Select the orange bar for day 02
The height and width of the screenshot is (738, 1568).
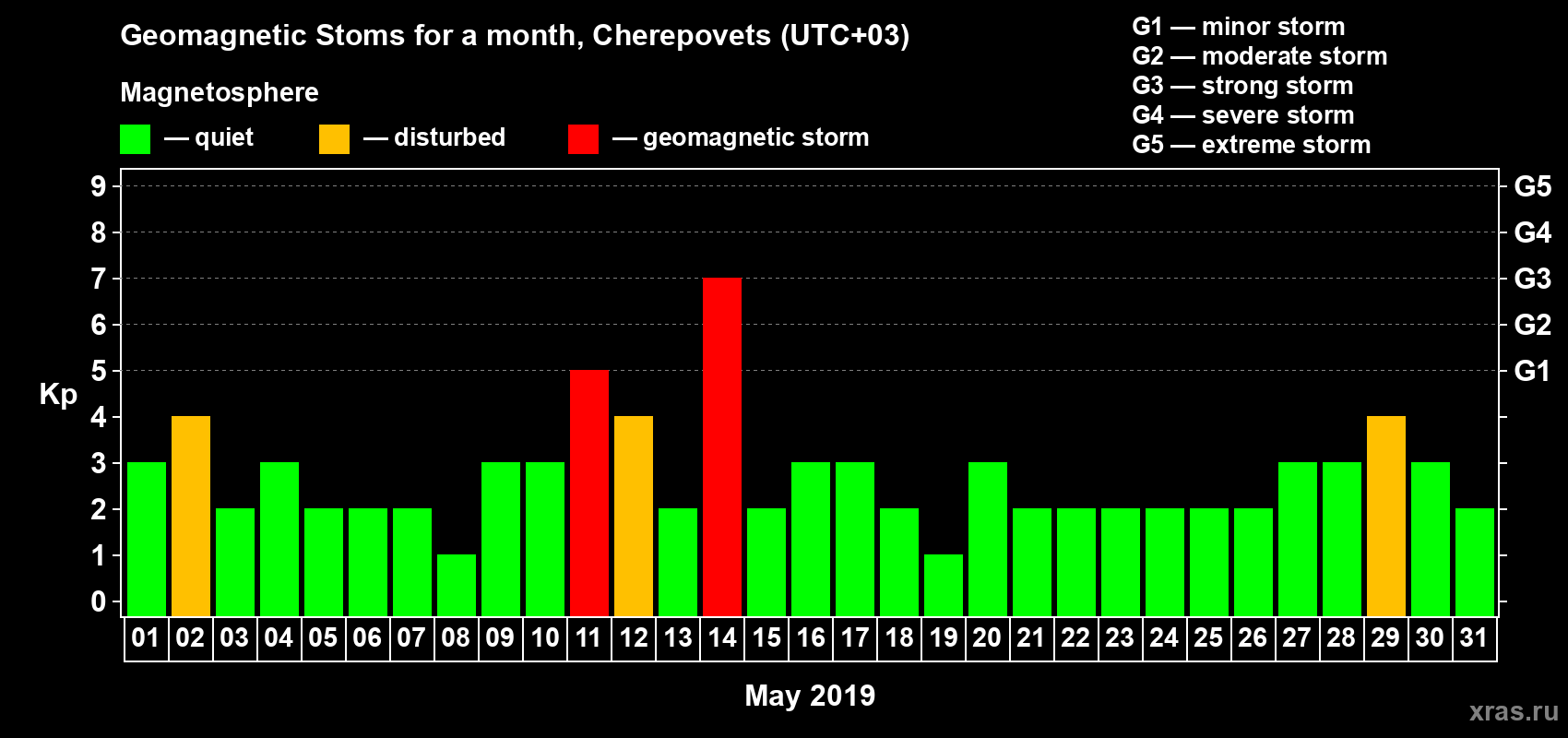(191, 516)
